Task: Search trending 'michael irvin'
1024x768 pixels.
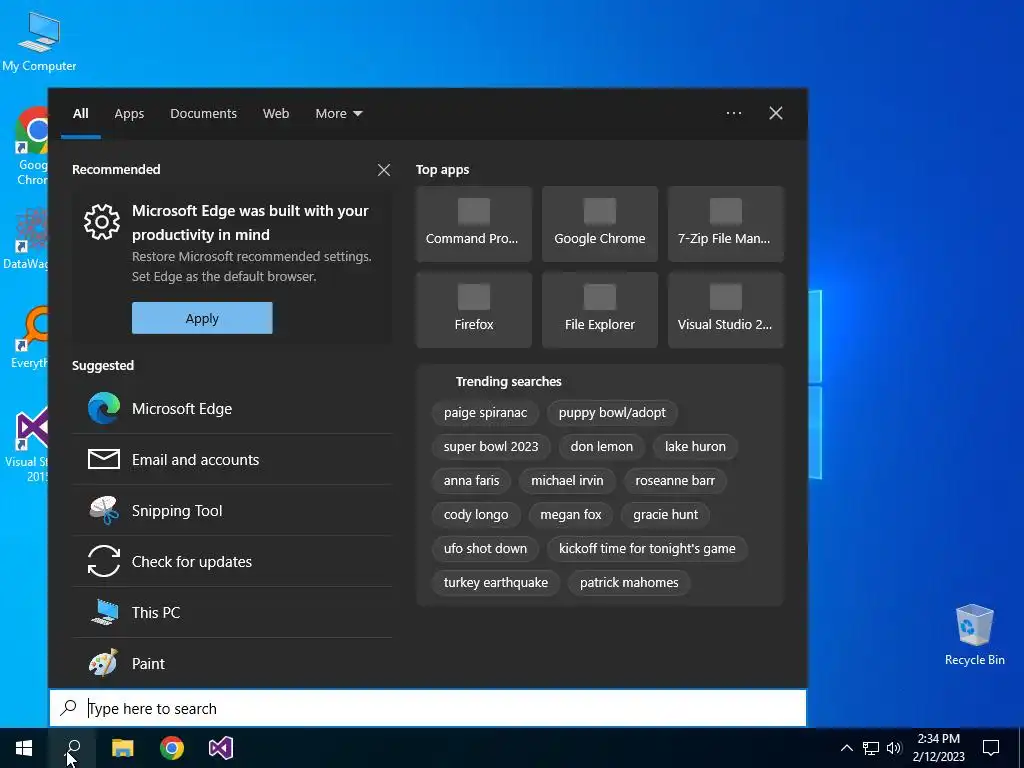Action: click(567, 481)
